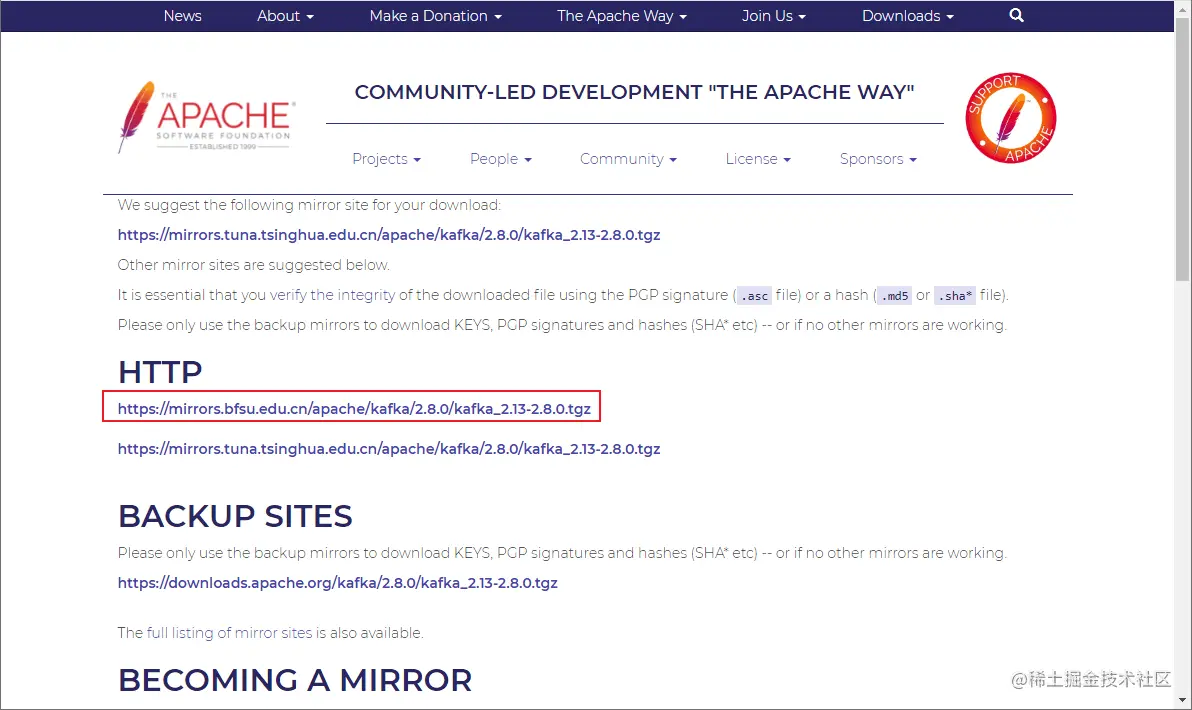1192x710 pixels.
Task: Open the full listing of mirror sites
Action: coord(230,632)
